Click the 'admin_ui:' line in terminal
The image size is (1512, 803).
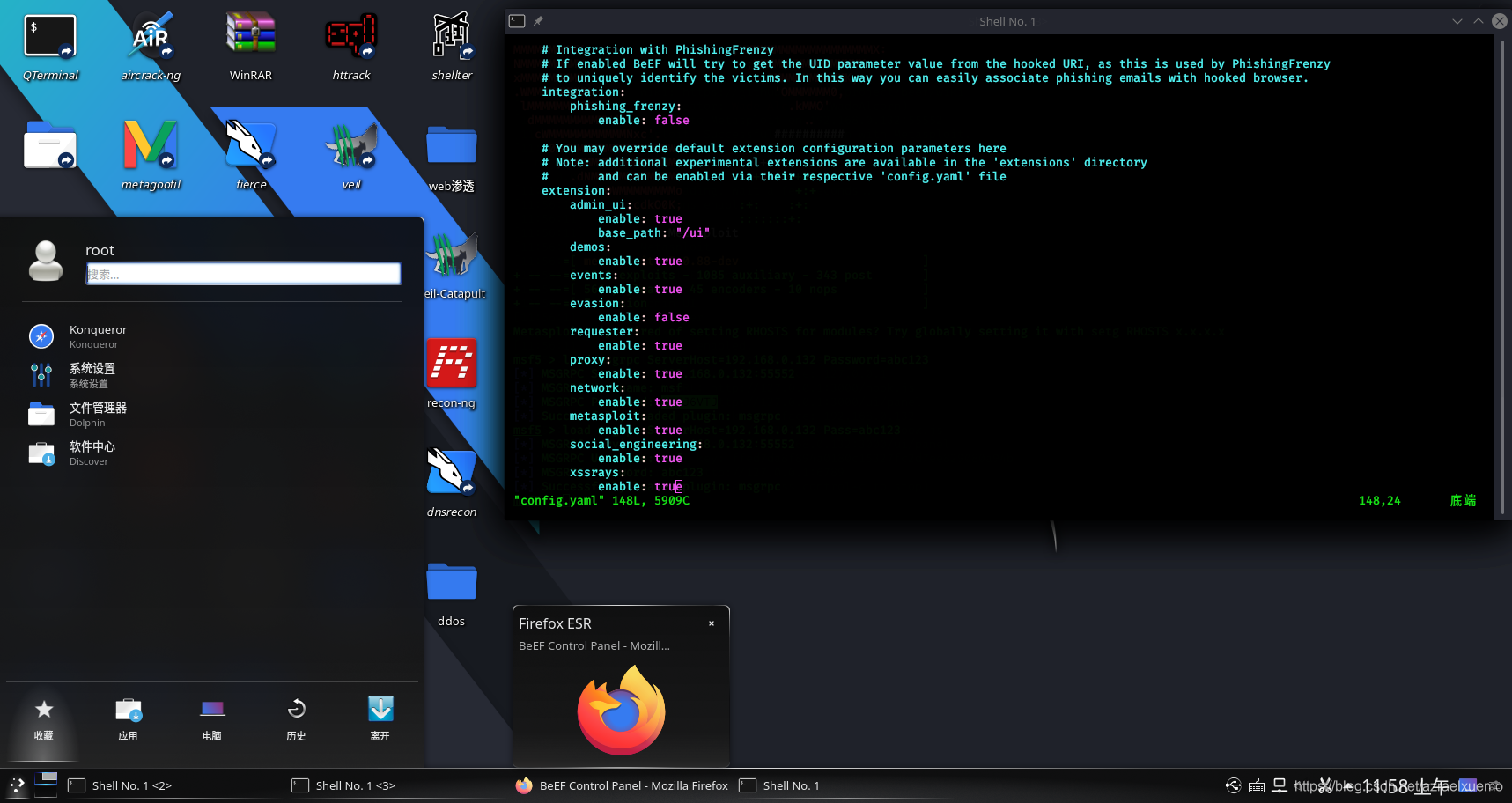(x=601, y=204)
